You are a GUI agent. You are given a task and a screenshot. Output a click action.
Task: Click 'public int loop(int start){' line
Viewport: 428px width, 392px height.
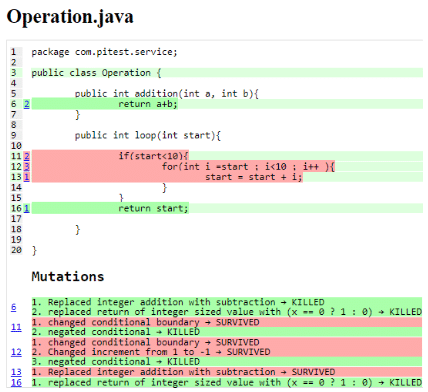point(148,136)
